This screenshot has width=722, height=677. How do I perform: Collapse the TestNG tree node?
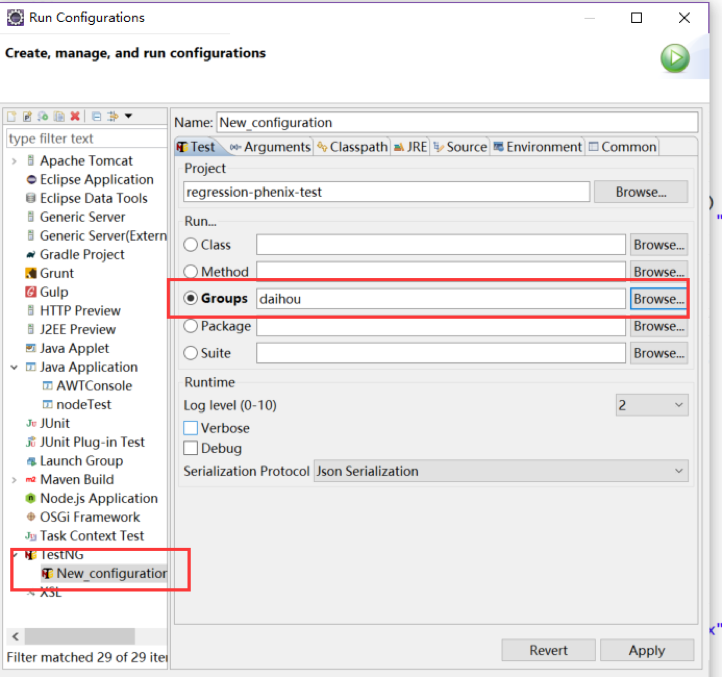click(15, 554)
